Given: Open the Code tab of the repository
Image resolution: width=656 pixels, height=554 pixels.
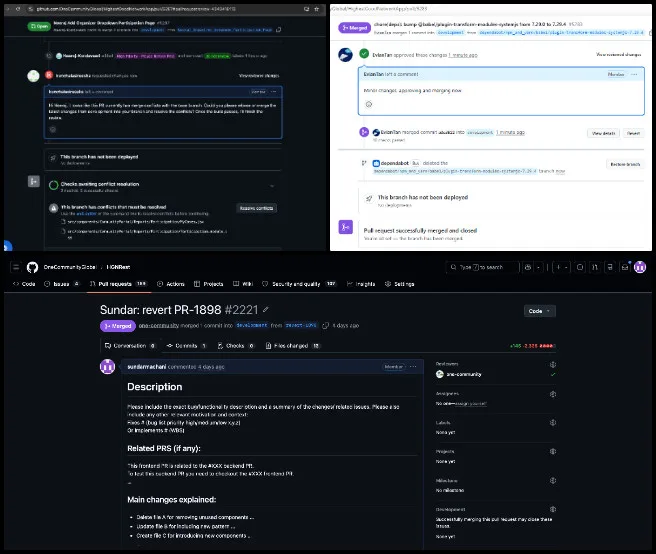Looking at the screenshot, I should [x=24, y=284].
